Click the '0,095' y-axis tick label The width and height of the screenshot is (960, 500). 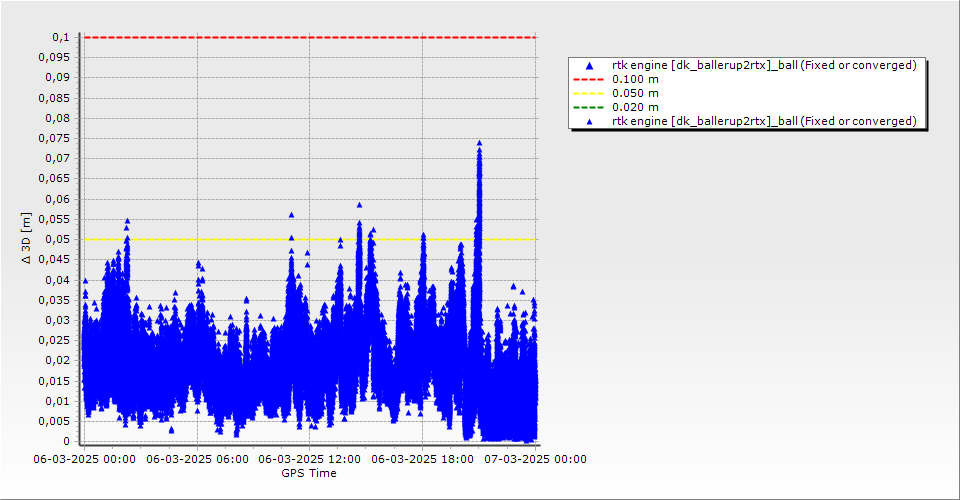[x=54, y=58]
